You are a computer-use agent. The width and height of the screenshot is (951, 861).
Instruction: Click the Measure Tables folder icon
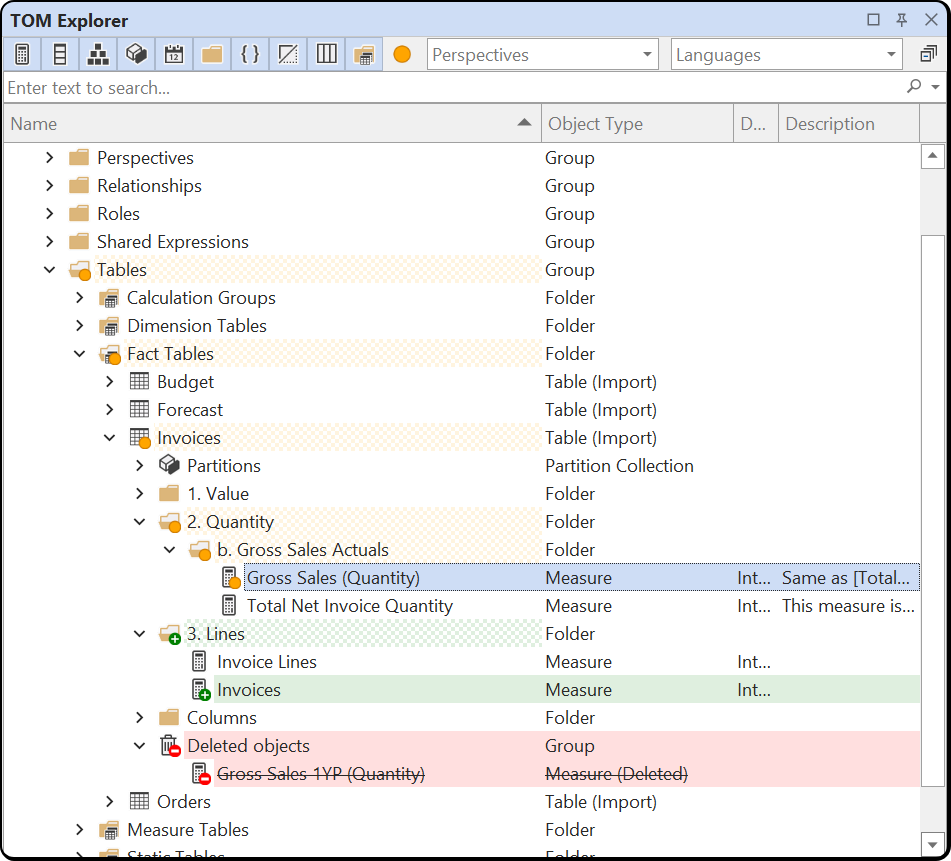109,830
